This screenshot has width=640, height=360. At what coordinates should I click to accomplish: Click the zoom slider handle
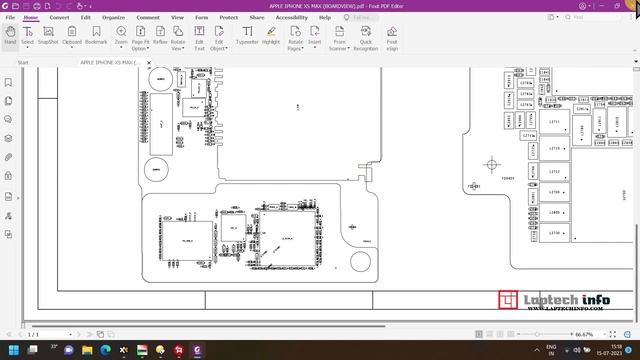point(538,334)
